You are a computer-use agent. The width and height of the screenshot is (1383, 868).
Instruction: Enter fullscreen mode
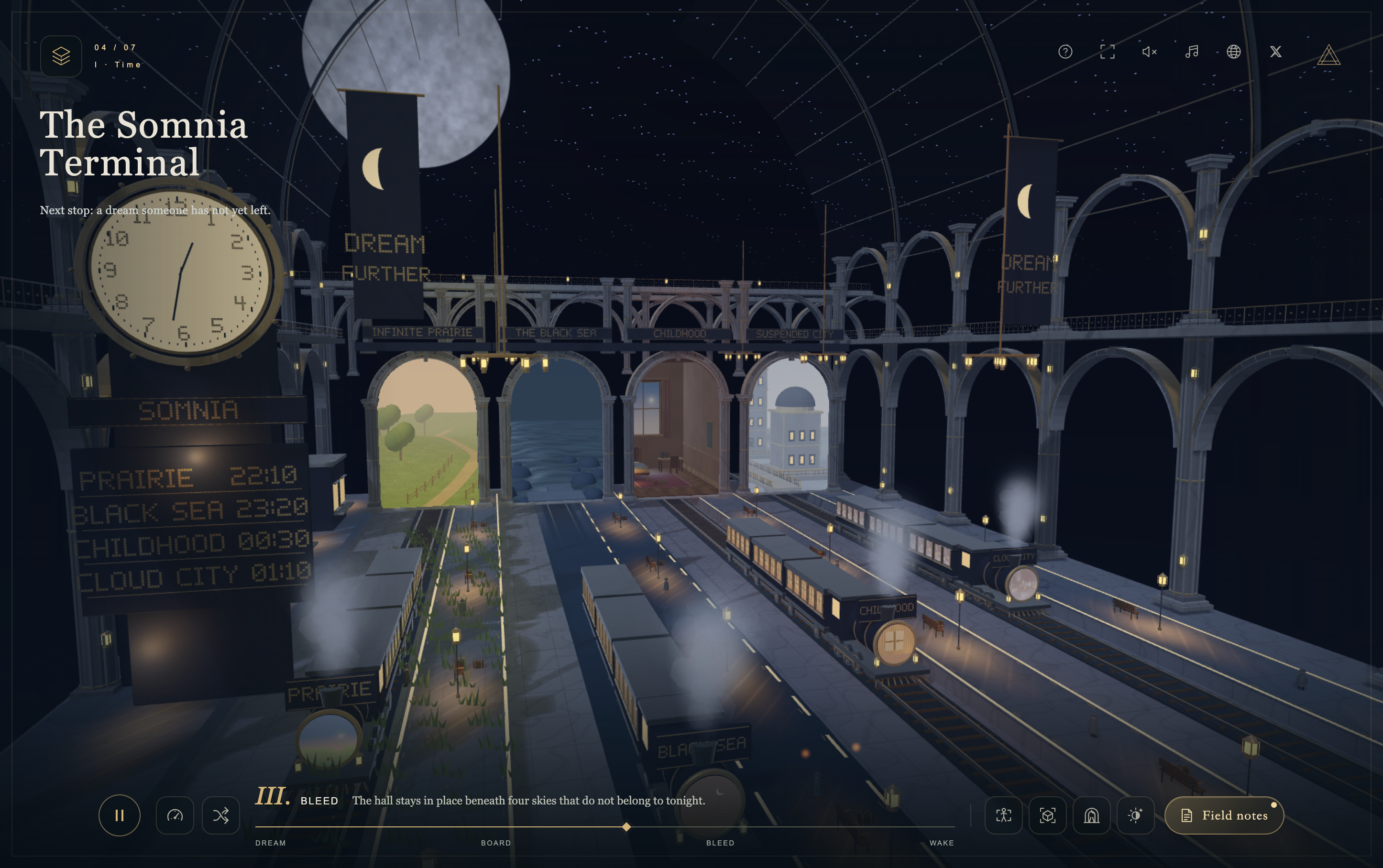(1108, 52)
